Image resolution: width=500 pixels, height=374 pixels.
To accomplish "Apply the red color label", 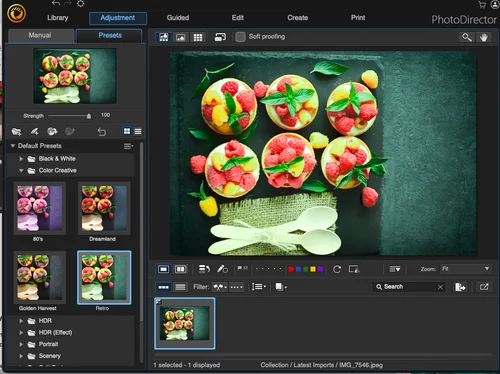I will 291,269.
